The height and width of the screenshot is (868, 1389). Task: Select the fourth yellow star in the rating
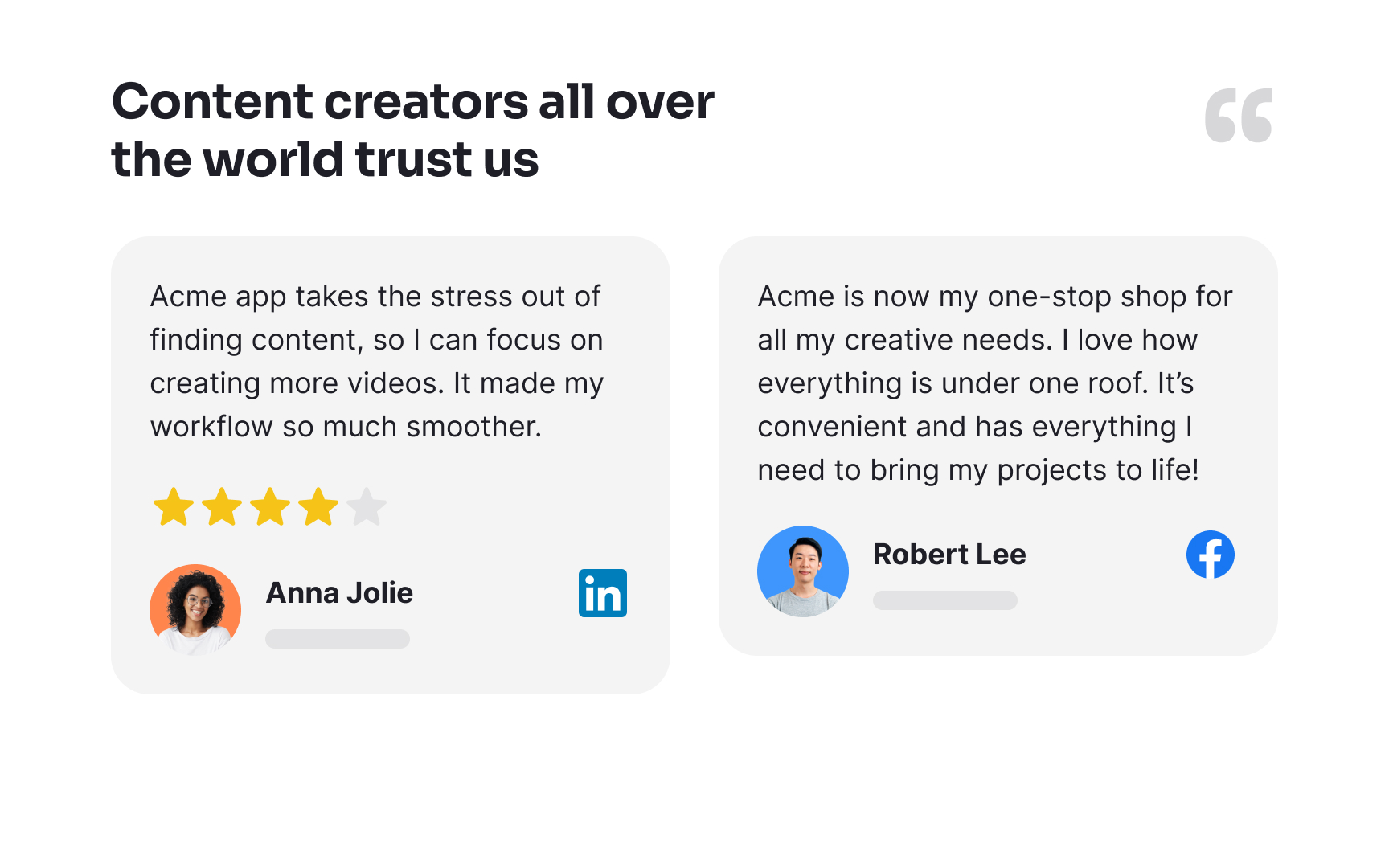pyautogui.click(x=319, y=506)
